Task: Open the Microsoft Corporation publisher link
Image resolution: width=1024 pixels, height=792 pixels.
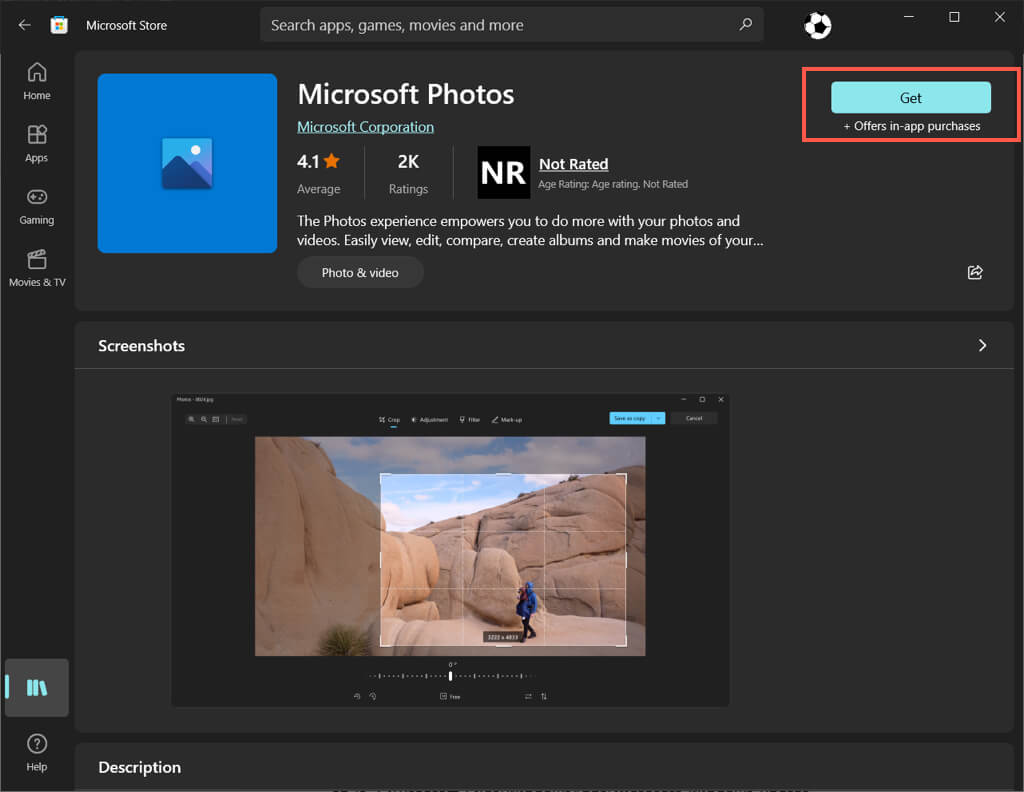Action: (x=365, y=127)
